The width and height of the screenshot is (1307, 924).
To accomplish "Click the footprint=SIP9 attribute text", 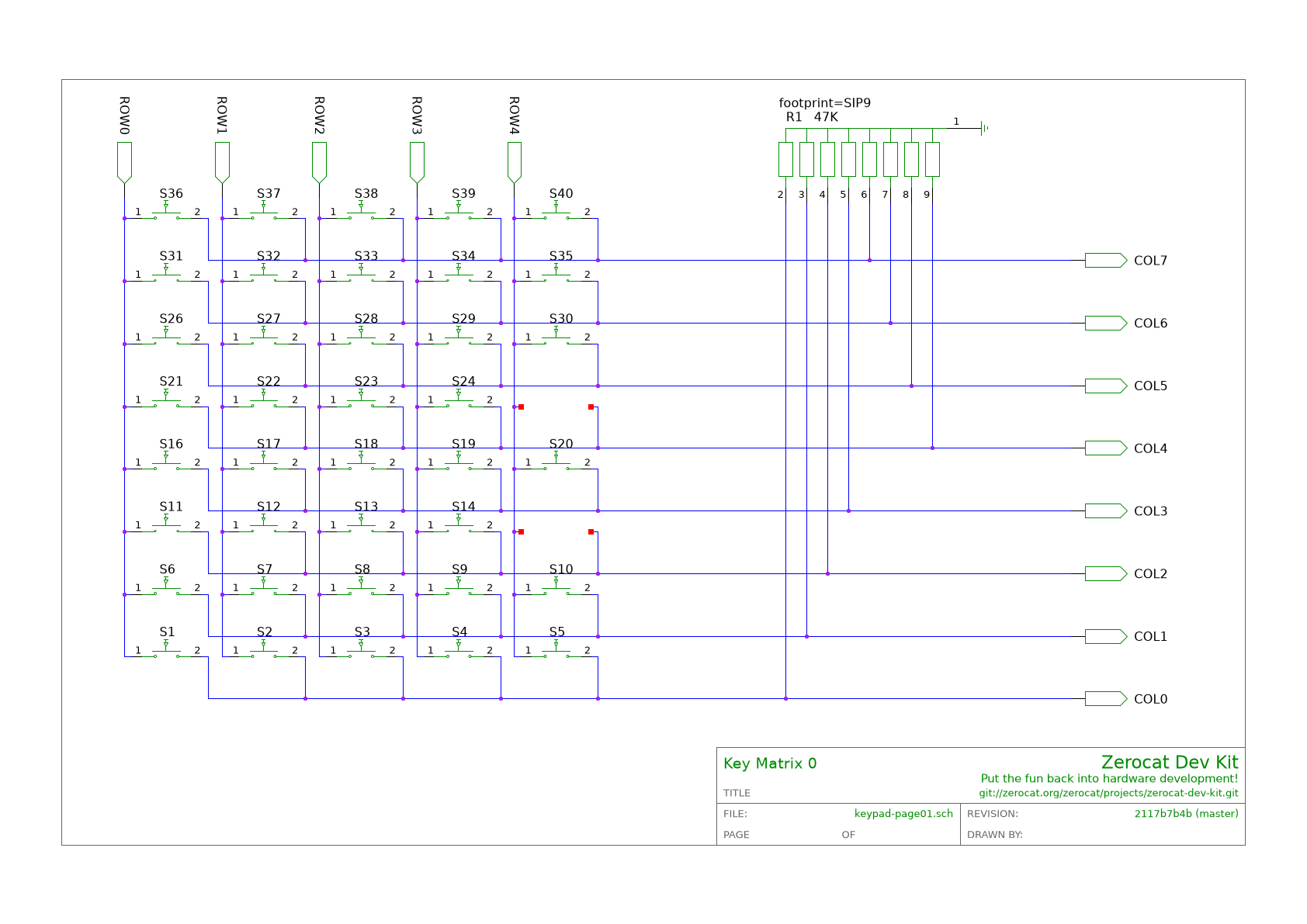I will tap(825, 103).
